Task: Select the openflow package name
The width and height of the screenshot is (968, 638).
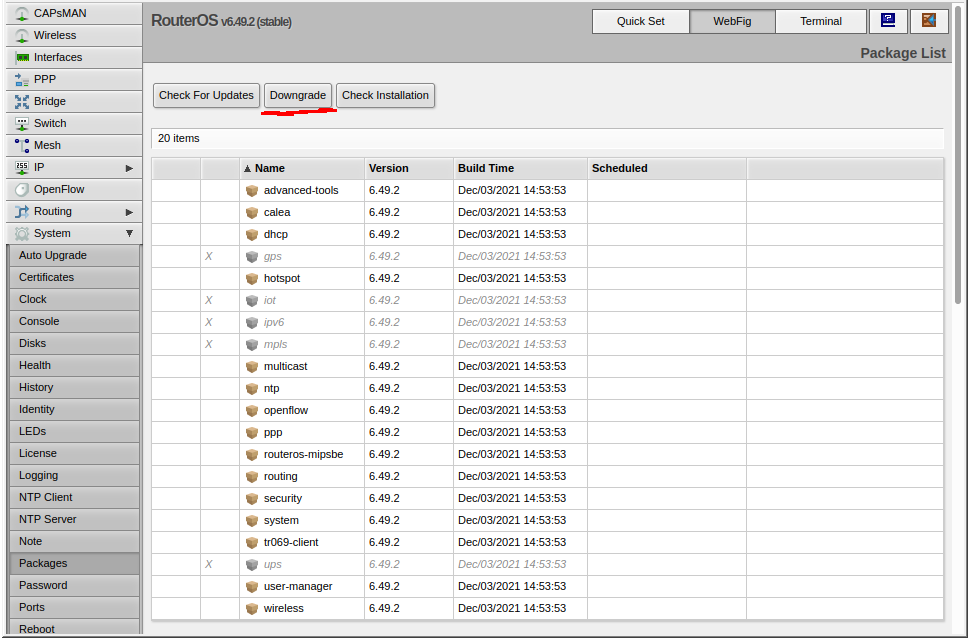Action: pyautogui.click(x=286, y=411)
